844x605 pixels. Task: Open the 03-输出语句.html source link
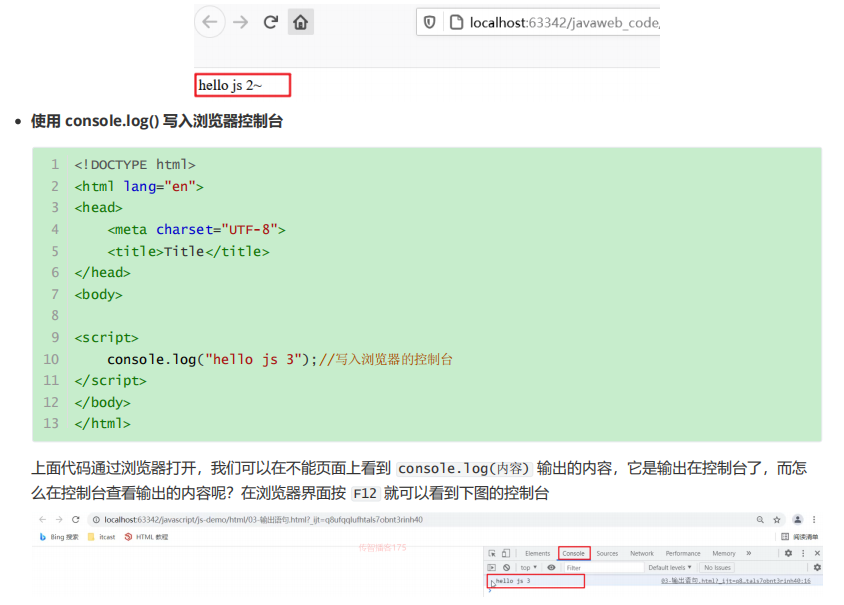tap(736, 581)
